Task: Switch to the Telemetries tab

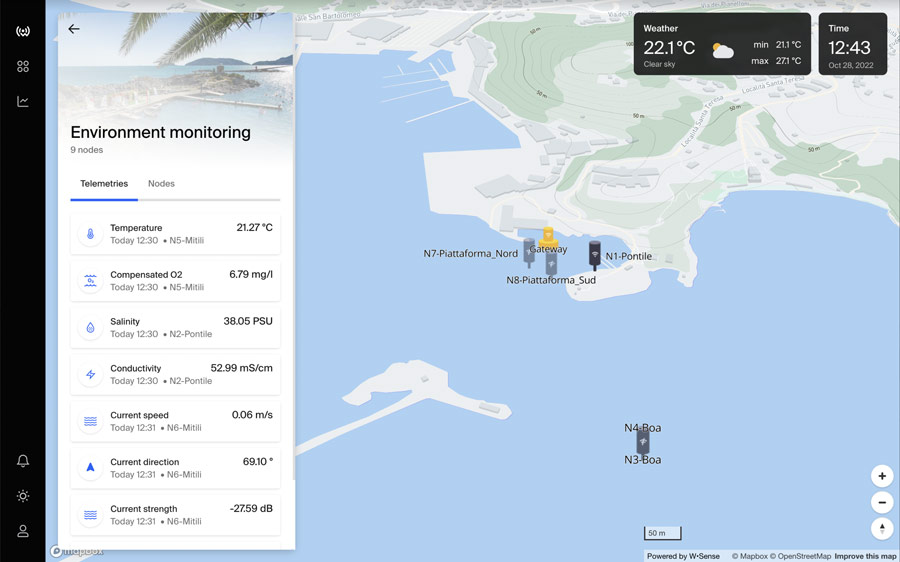Action: pos(104,184)
